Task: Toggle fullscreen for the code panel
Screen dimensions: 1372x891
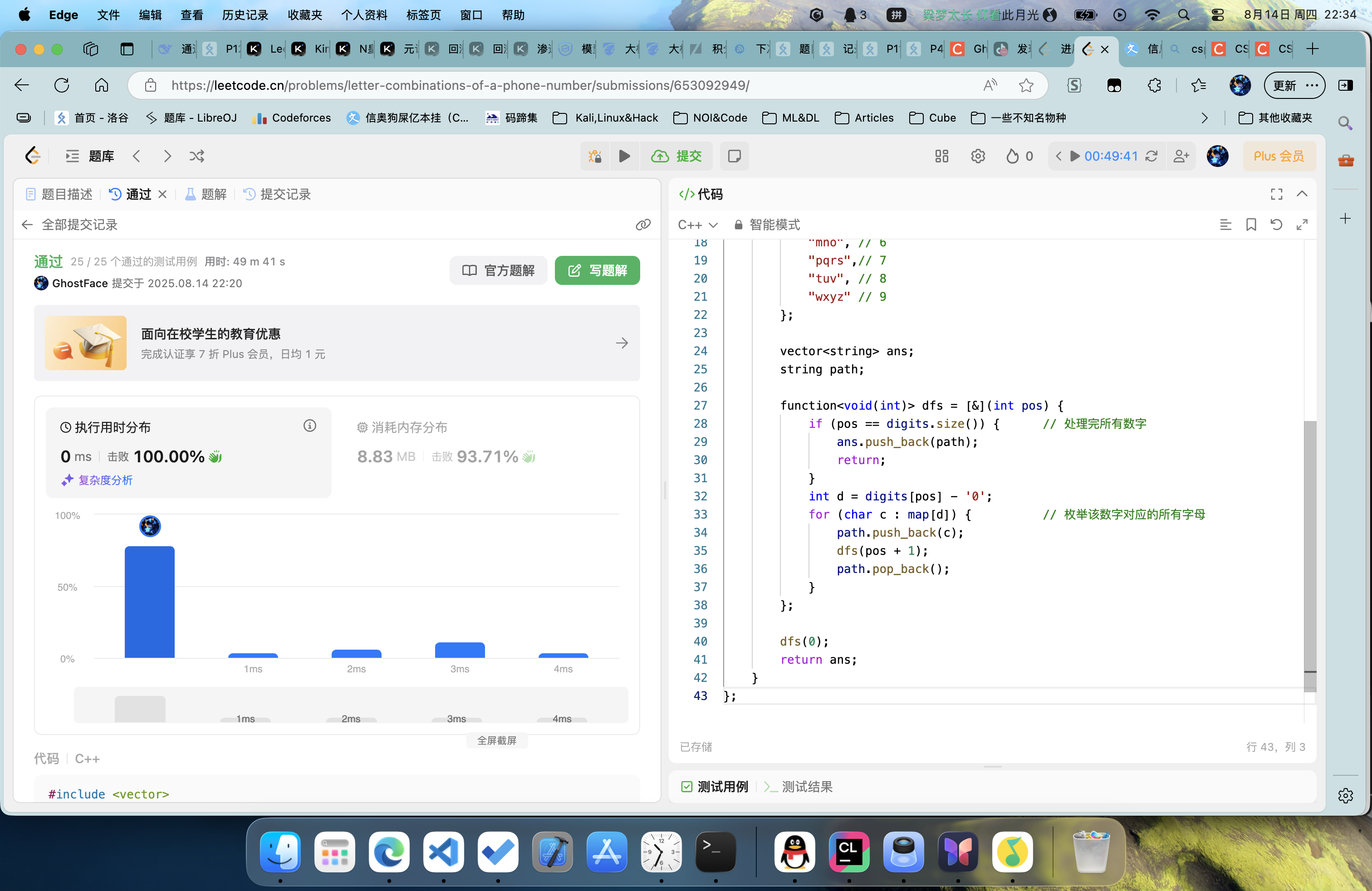Action: [x=1276, y=194]
